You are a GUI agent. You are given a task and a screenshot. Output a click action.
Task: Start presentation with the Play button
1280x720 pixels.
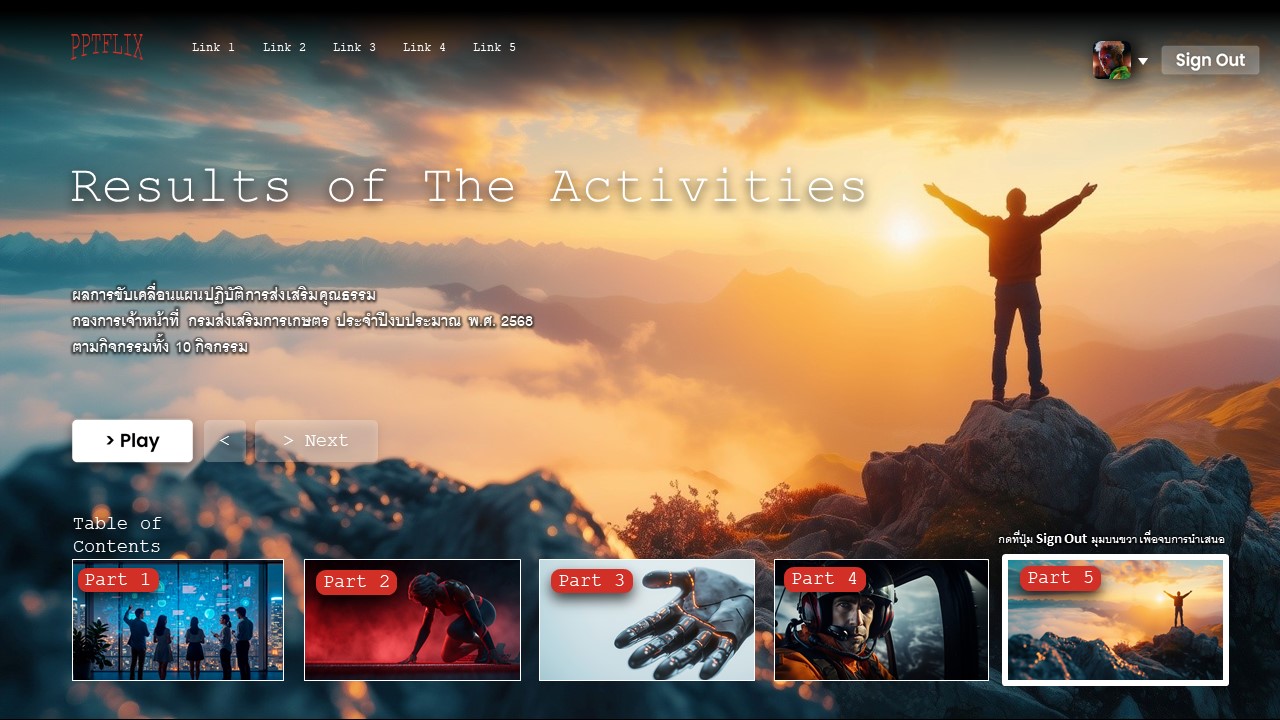click(132, 441)
